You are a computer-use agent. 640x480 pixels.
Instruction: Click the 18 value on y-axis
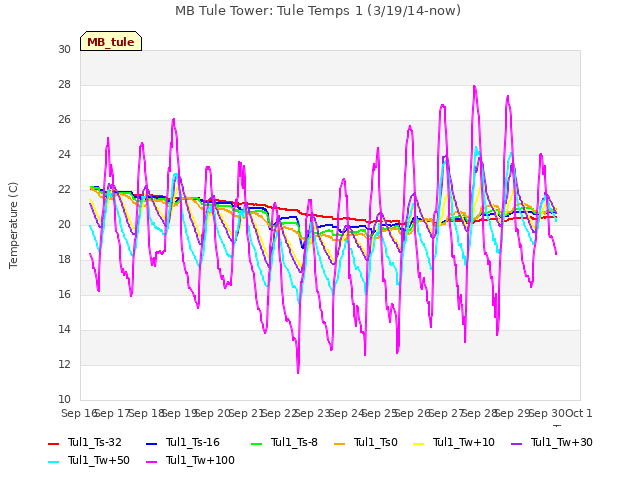[x=64, y=260]
